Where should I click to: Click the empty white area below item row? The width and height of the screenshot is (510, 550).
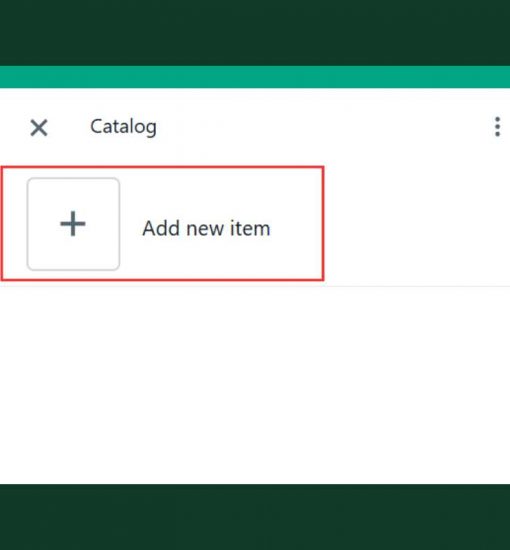[255, 385]
